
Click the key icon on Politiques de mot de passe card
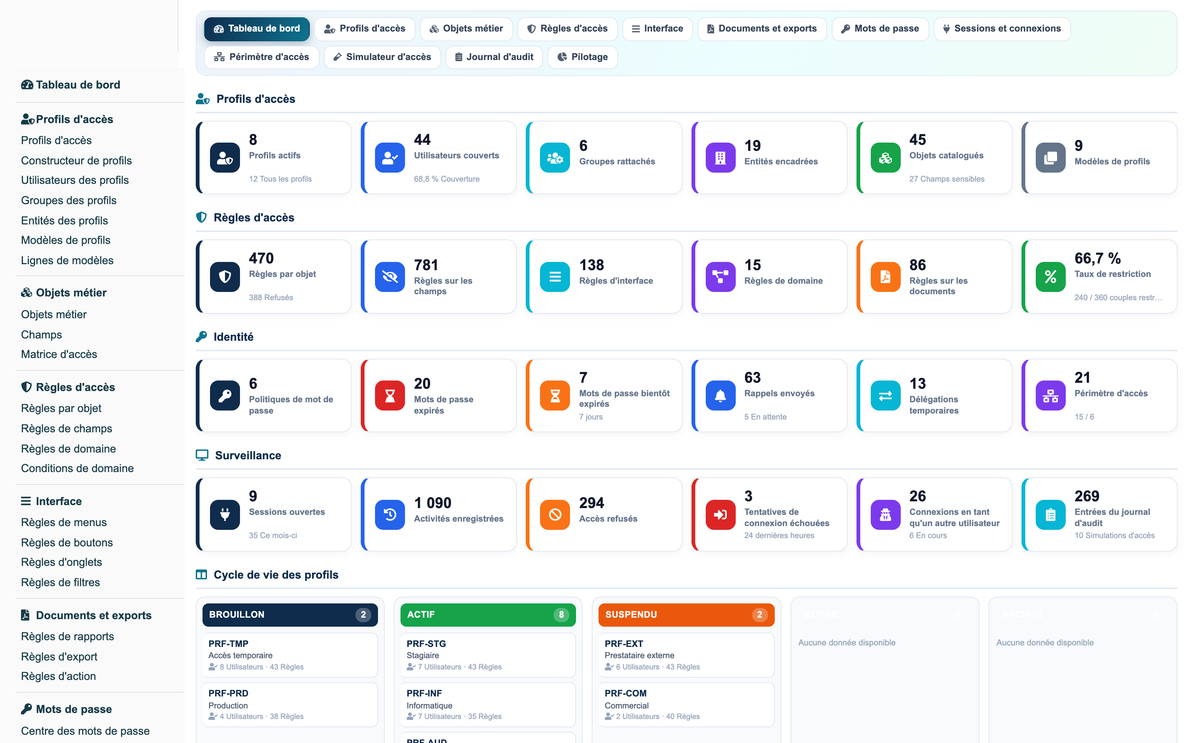[x=225, y=396]
